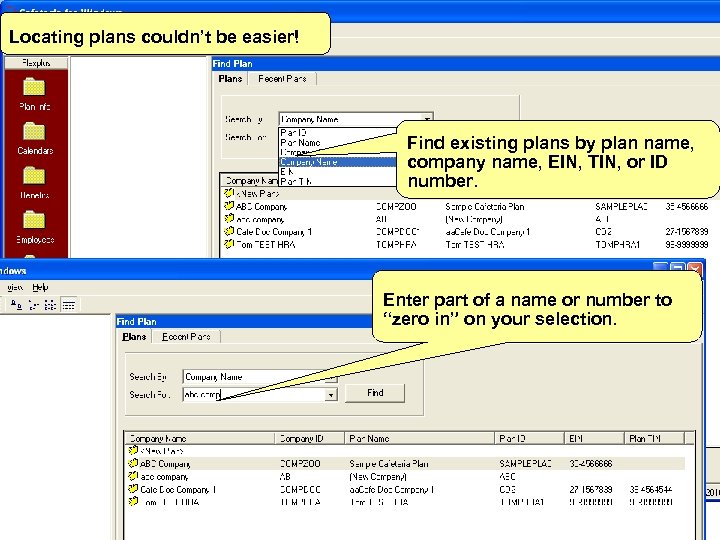Select '<New Plan>' text in the back window list
Screen dimensions: 720x540
coord(258,194)
